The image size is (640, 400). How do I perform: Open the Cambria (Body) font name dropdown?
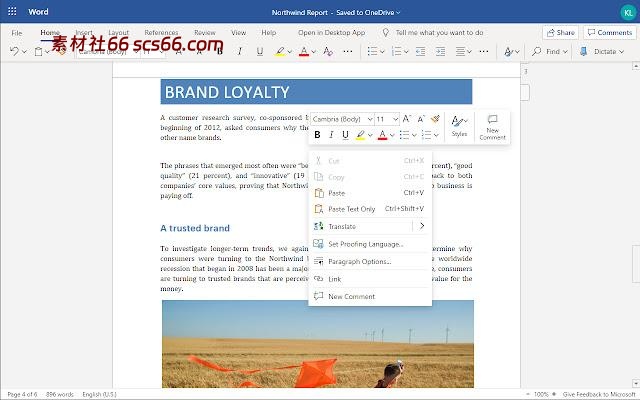point(340,119)
